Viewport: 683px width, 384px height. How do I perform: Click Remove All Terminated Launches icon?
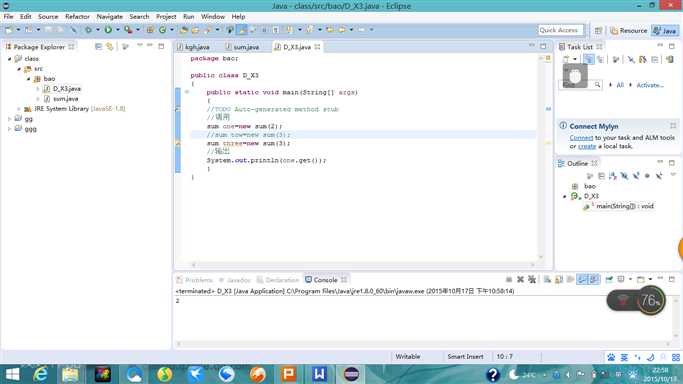[532, 280]
